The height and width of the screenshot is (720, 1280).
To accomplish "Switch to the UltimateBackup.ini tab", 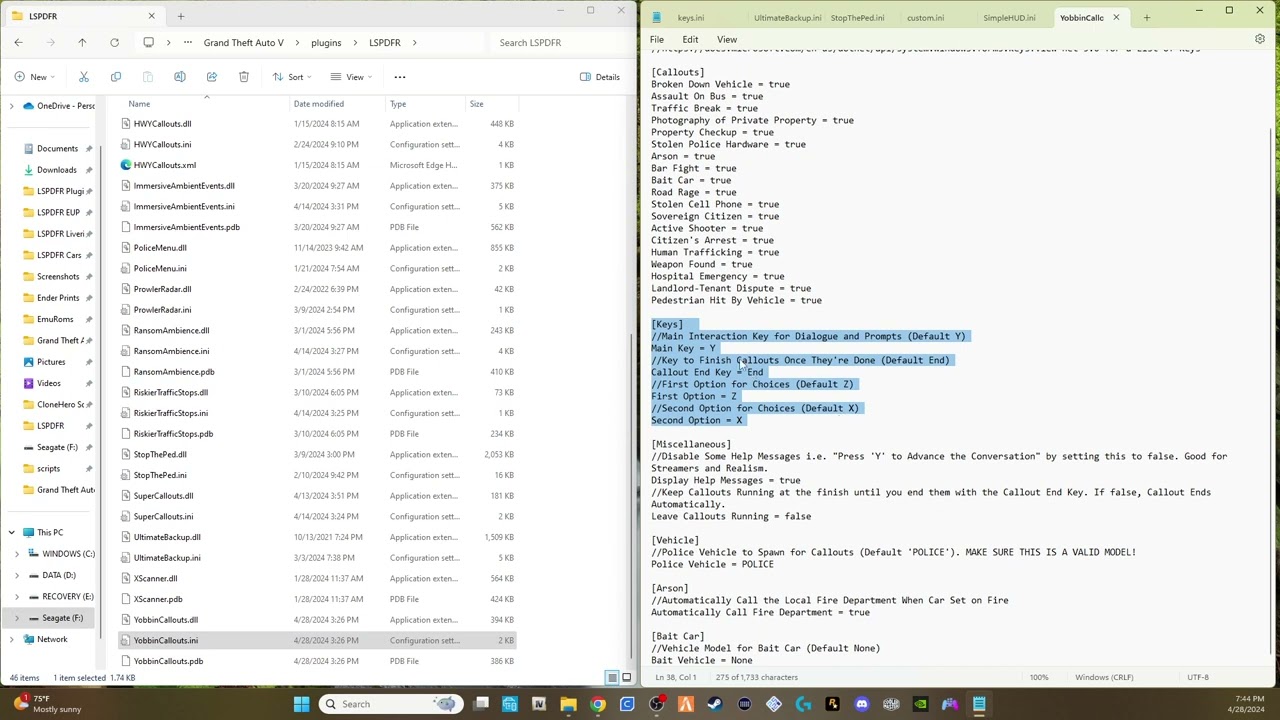I will point(788,18).
